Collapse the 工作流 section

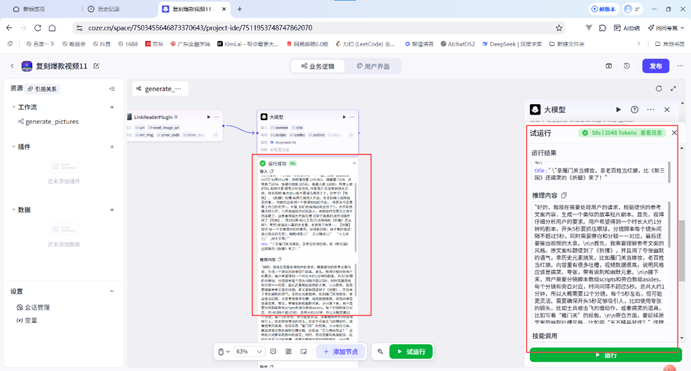[x=13, y=107]
